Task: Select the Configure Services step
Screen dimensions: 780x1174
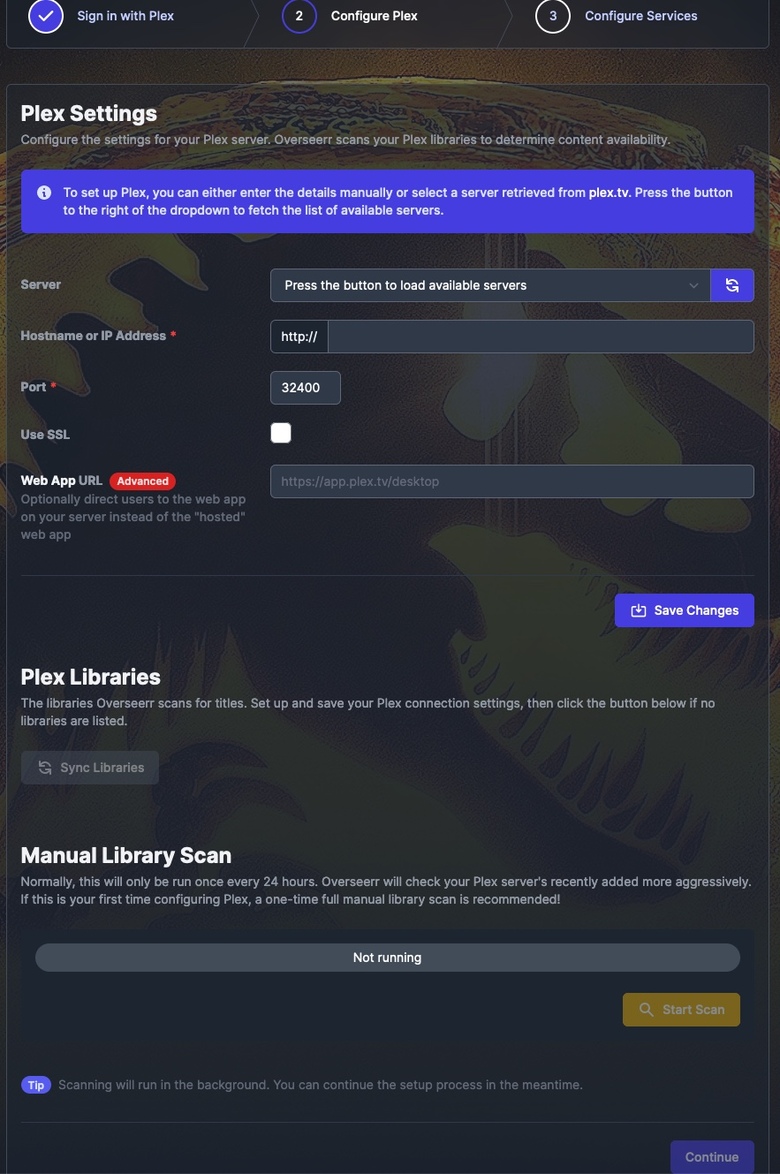Action: (641, 16)
